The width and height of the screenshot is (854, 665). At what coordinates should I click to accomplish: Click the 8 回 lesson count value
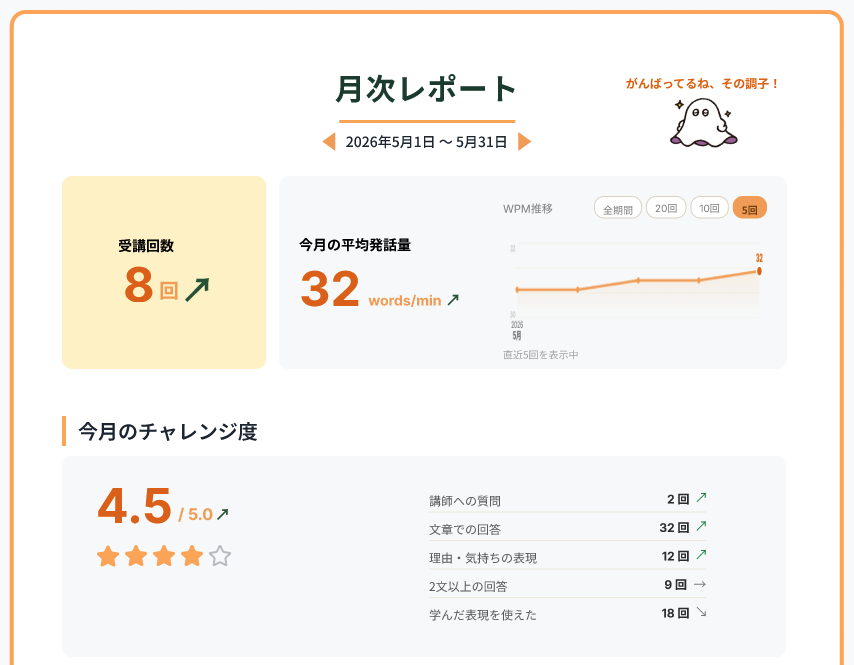pos(151,285)
